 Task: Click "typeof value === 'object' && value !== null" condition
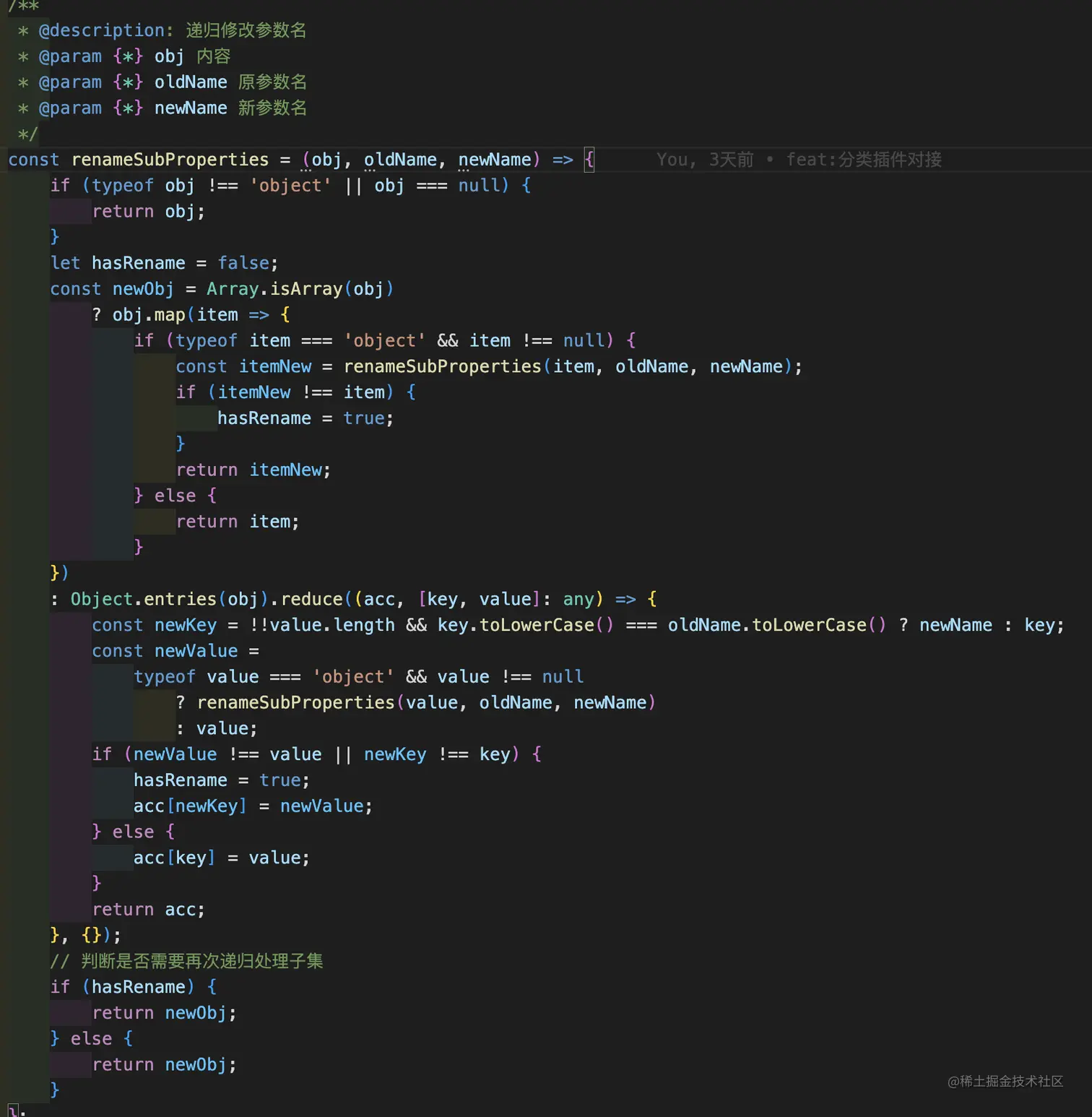tap(359, 677)
